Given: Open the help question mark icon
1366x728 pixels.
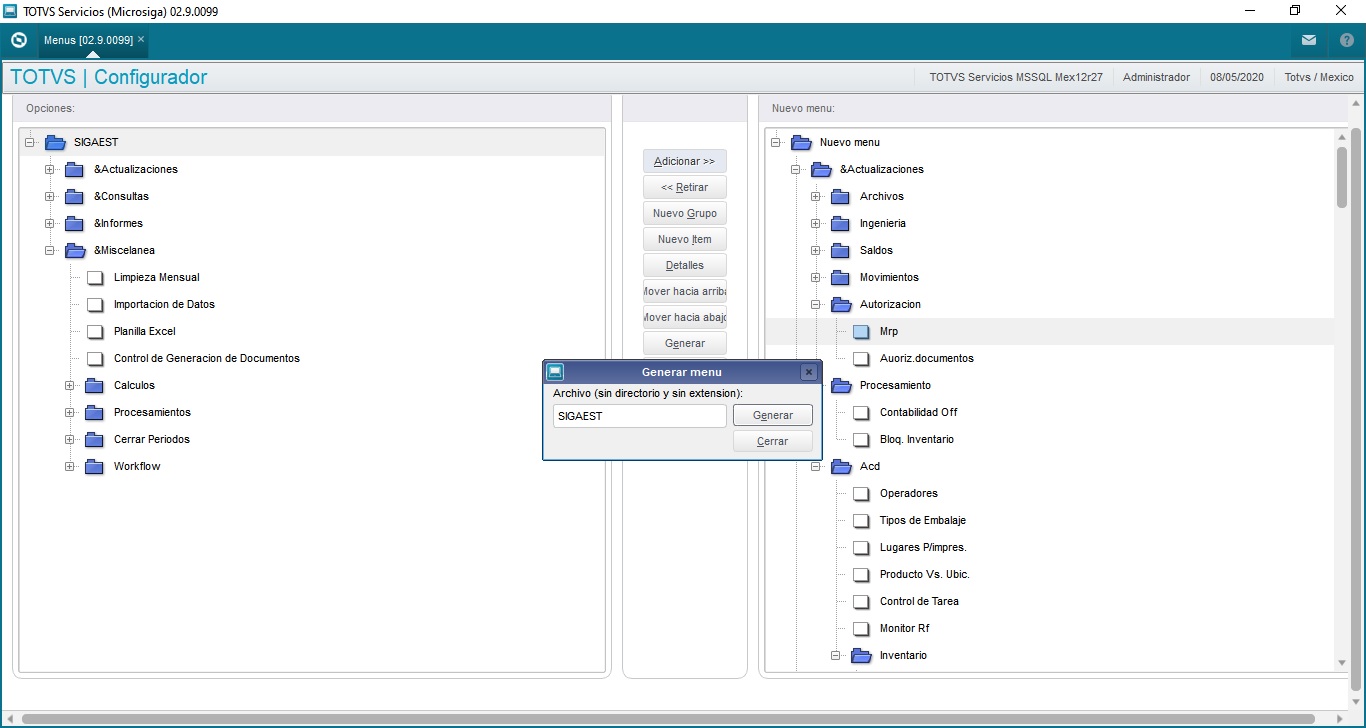Looking at the screenshot, I should (x=1346, y=40).
